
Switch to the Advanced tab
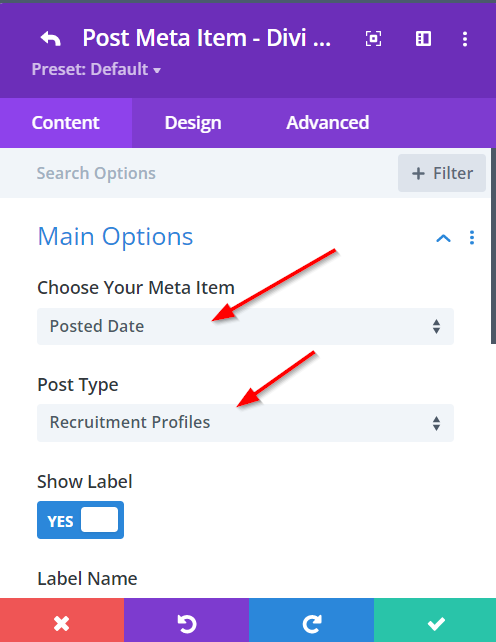coord(328,123)
